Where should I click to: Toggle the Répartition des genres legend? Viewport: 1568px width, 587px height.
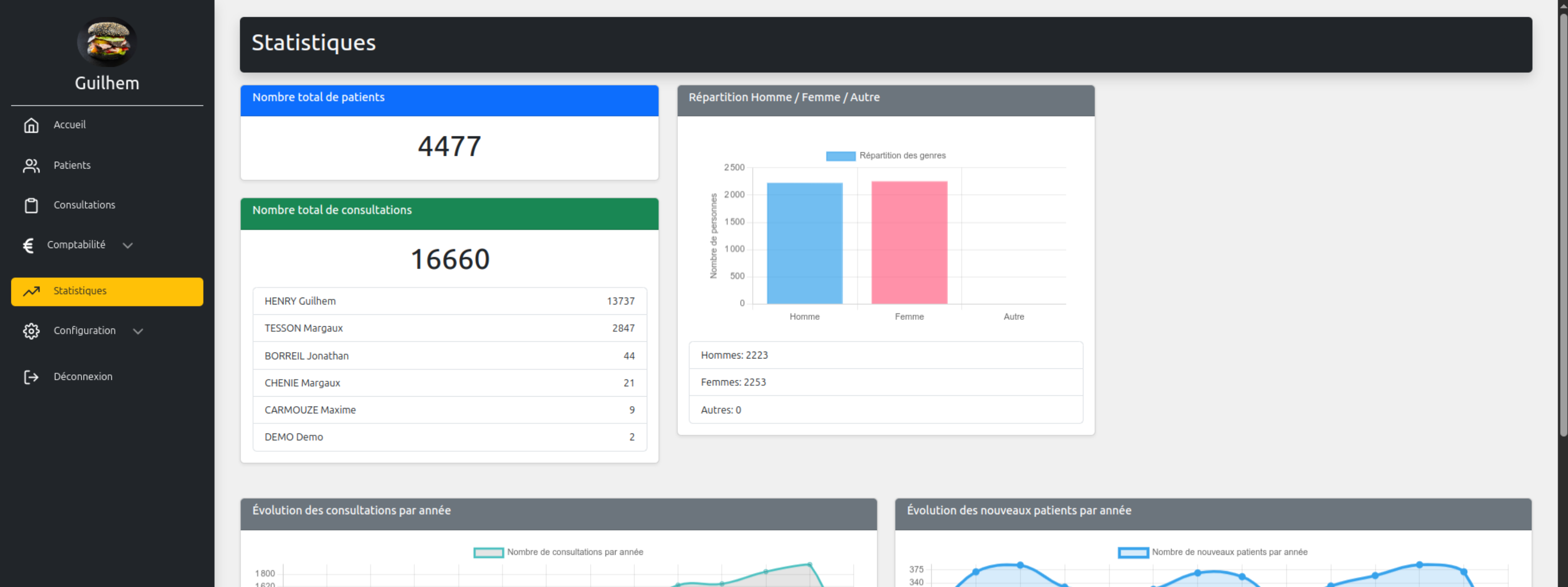pos(885,156)
